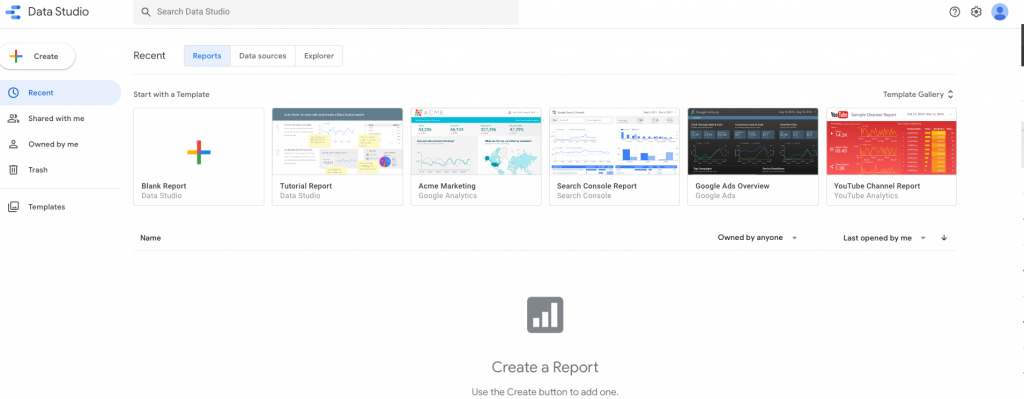
Task: Click the 'Google Ads Overview' title text
Action: (x=733, y=186)
